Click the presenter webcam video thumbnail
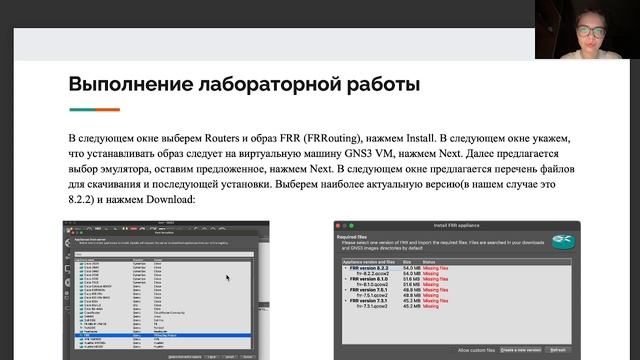 click(587, 29)
